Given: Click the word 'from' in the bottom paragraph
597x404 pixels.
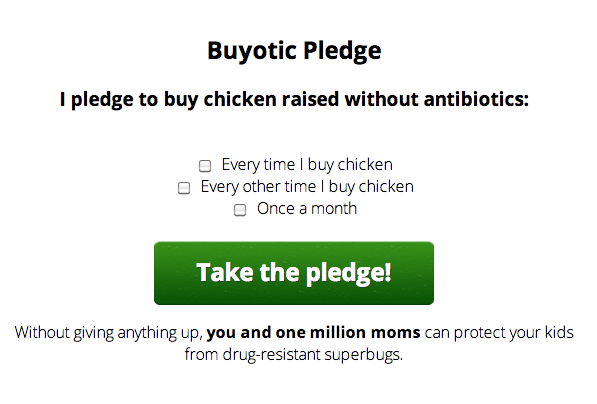Looking at the screenshot, I should point(201,354).
